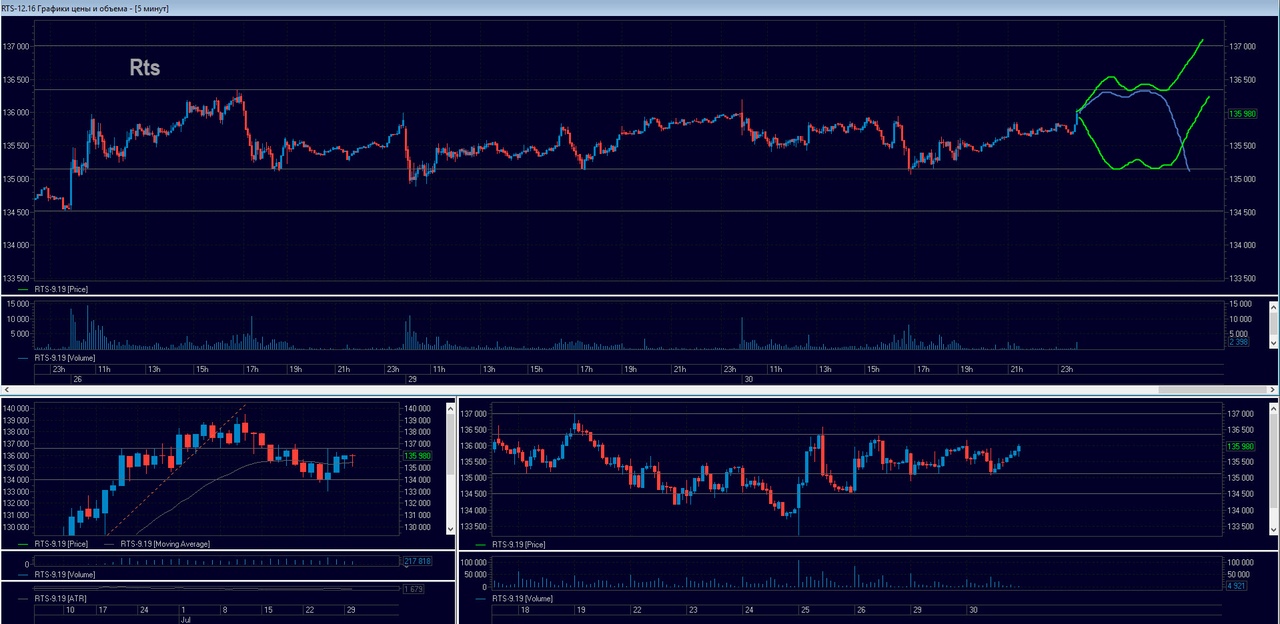
Task: Click the 1.679 ATR value tag
Action: (x=414, y=589)
